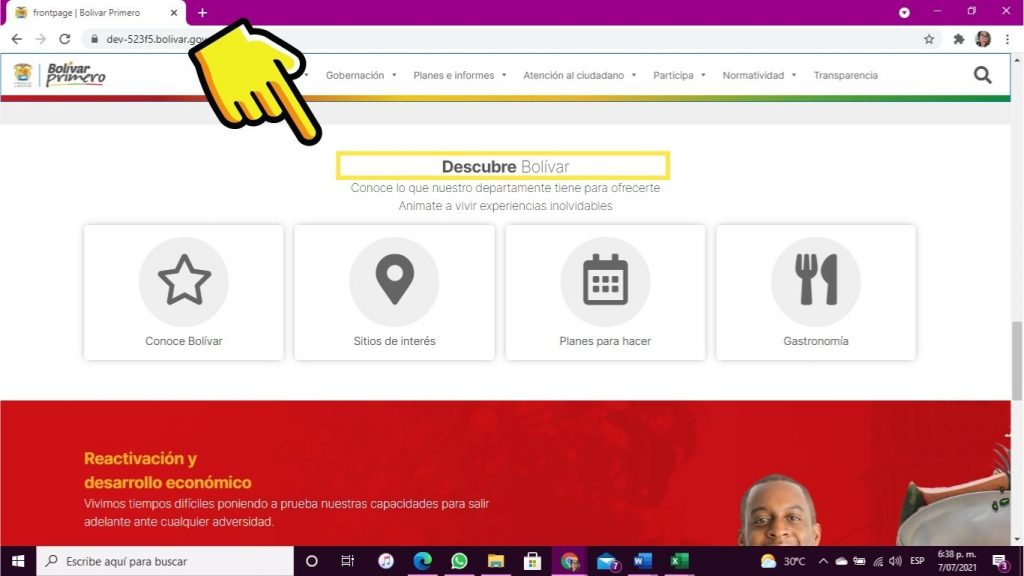This screenshot has height=576, width=1024.
Task: Open Mail app on the taskbar
Action: click(607, 562)
